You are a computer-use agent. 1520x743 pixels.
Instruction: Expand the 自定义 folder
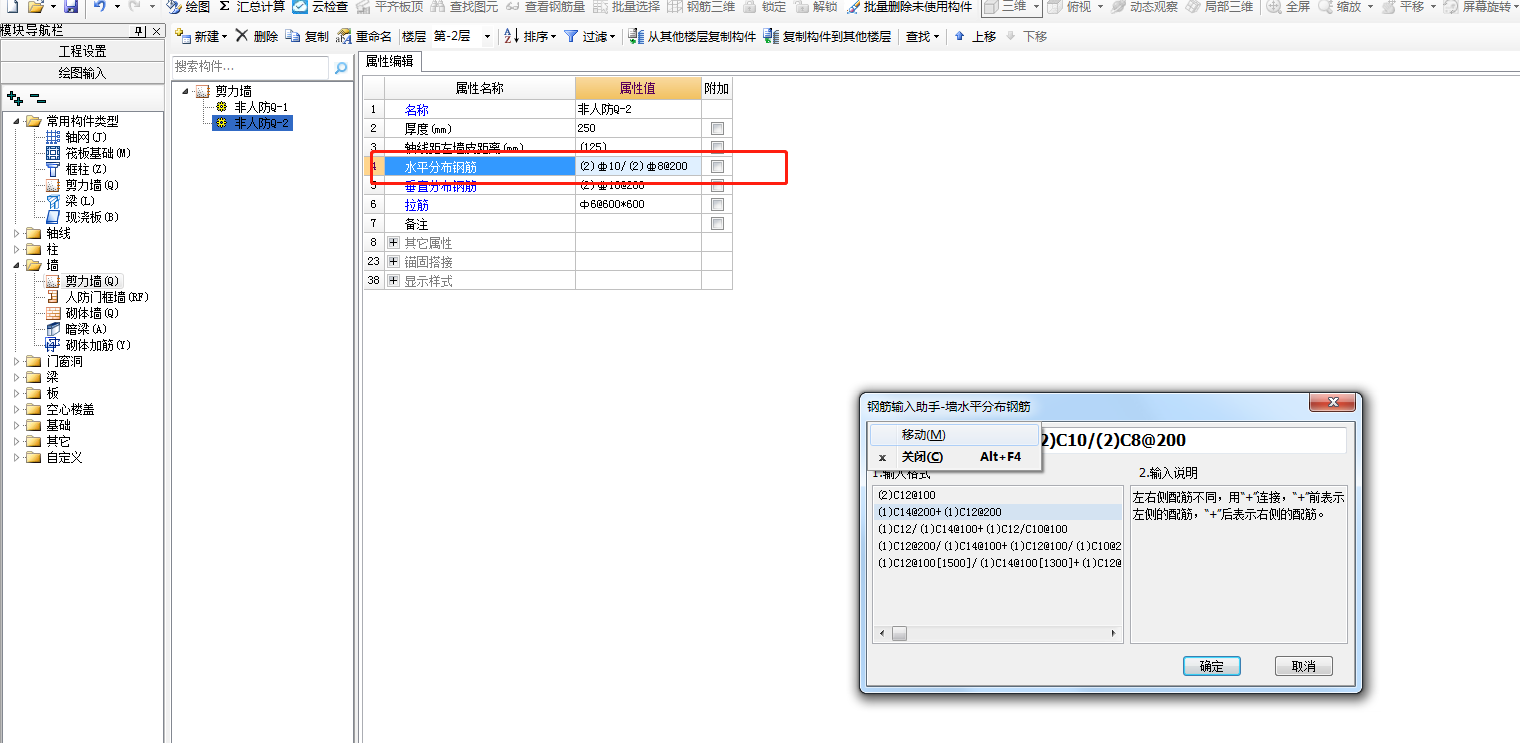click(x=17, y=457)
